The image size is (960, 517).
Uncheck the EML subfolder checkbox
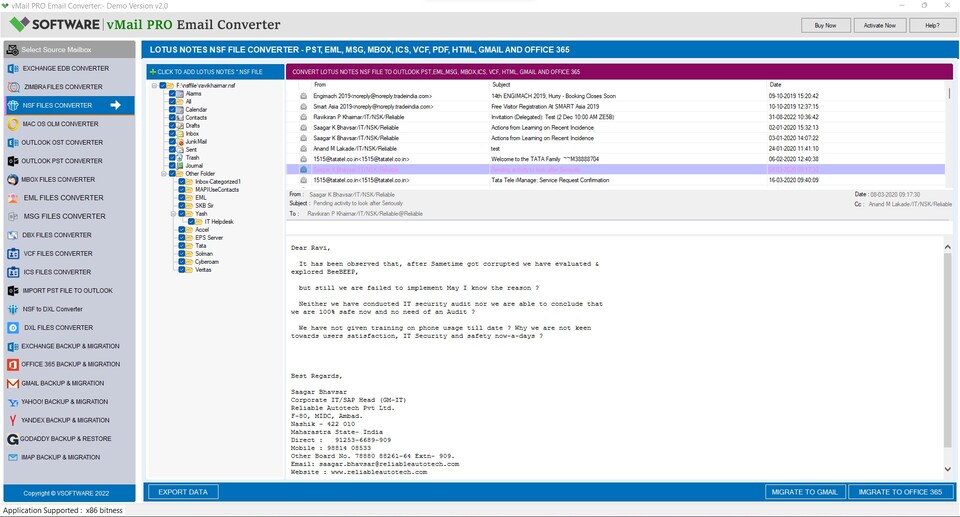pos(182,198)
